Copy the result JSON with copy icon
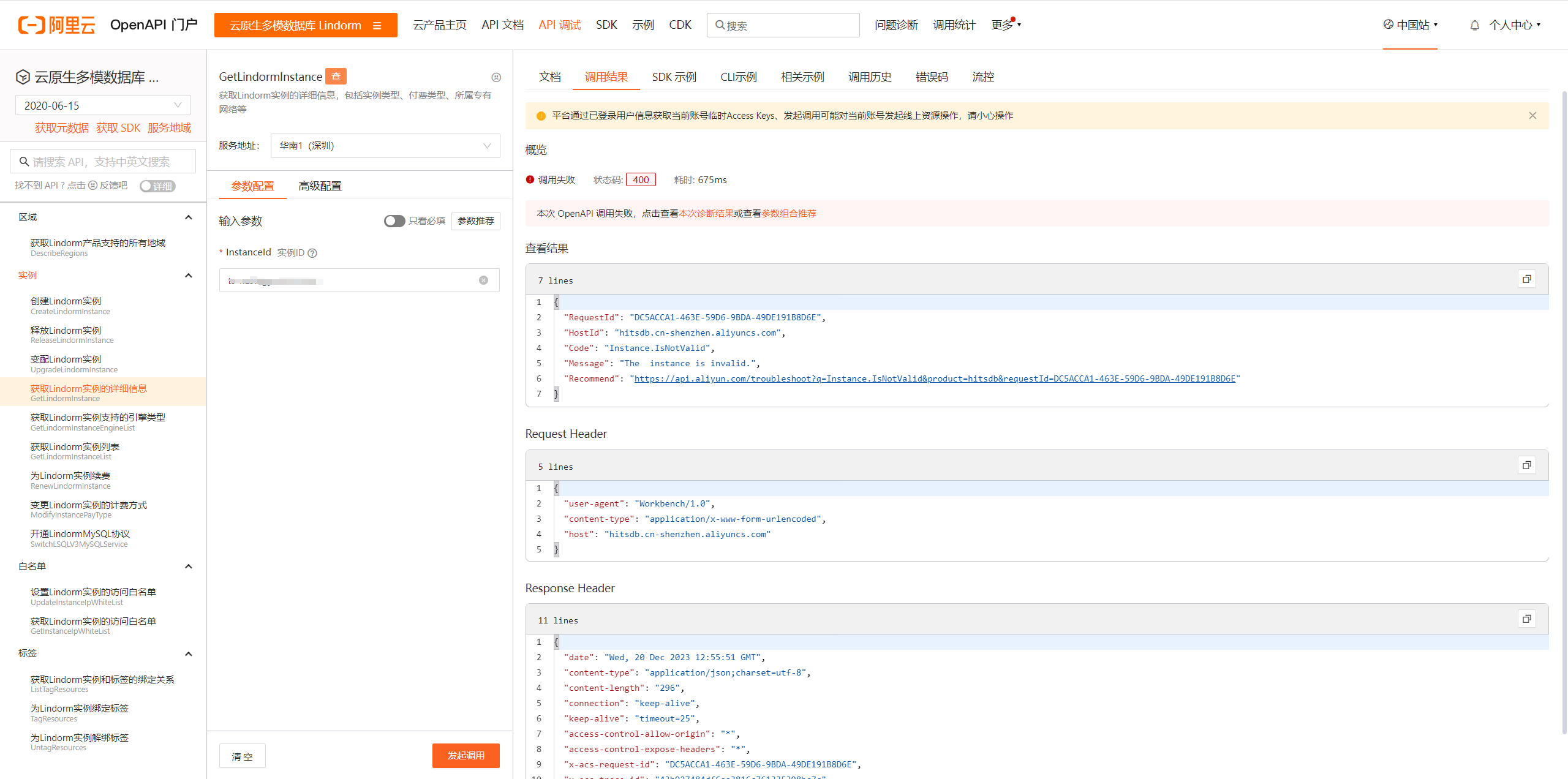Screen dimensions: 1568x779 [x=1526, y=279]
